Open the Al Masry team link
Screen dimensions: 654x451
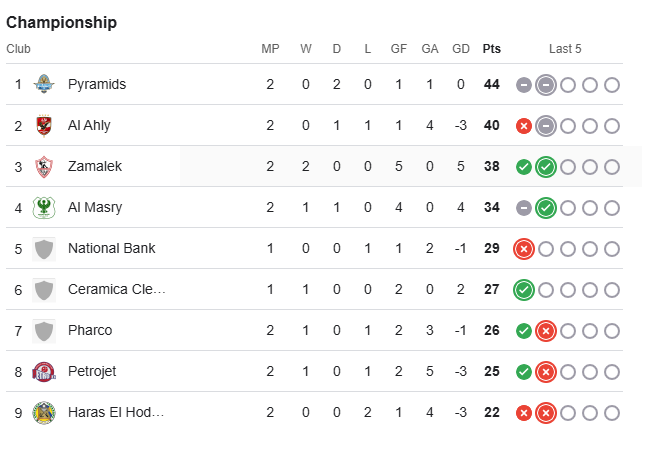(x=95, y=207)
